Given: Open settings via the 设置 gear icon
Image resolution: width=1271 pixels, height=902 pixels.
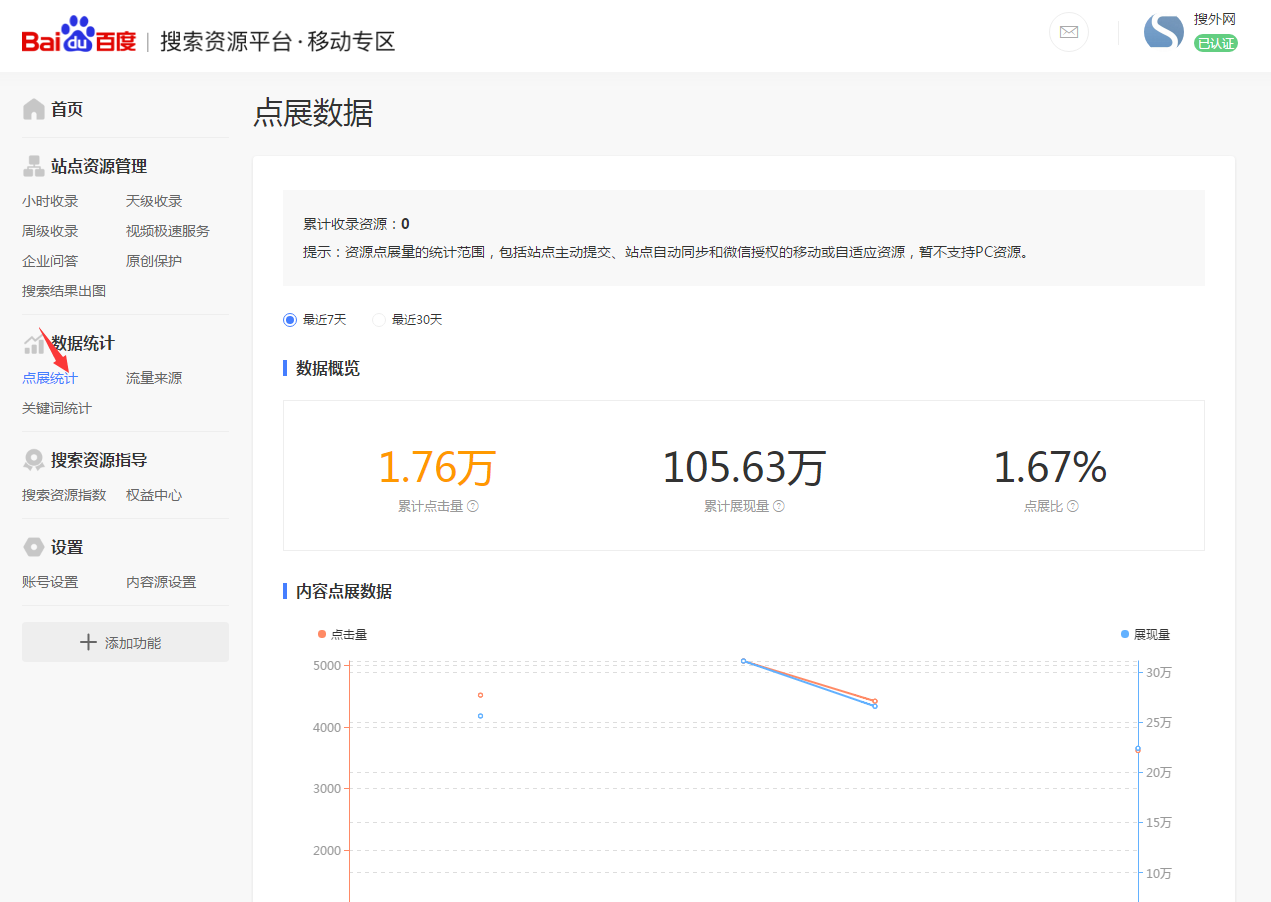Looking at the screenshot, I should [x=32, y=546].
